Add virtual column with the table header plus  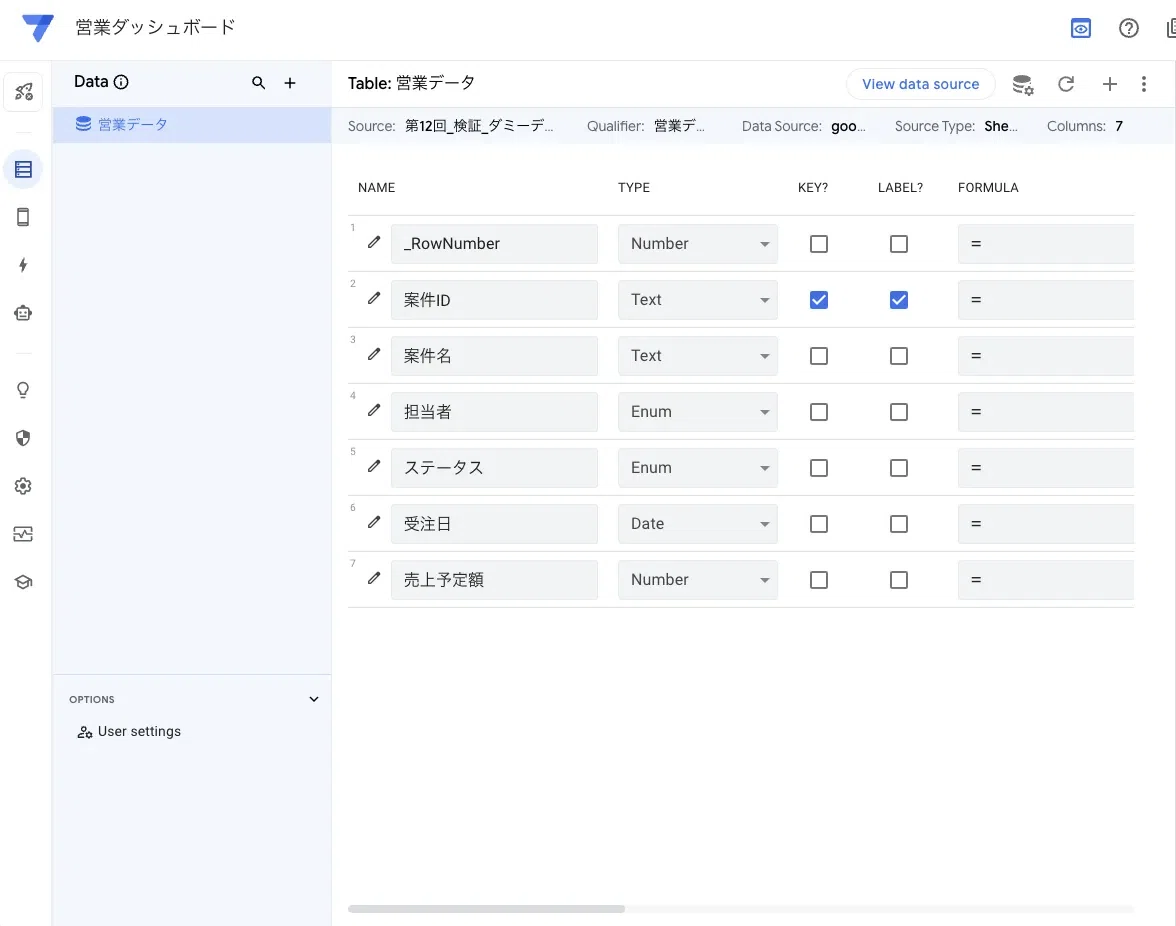coord(1109,84)
